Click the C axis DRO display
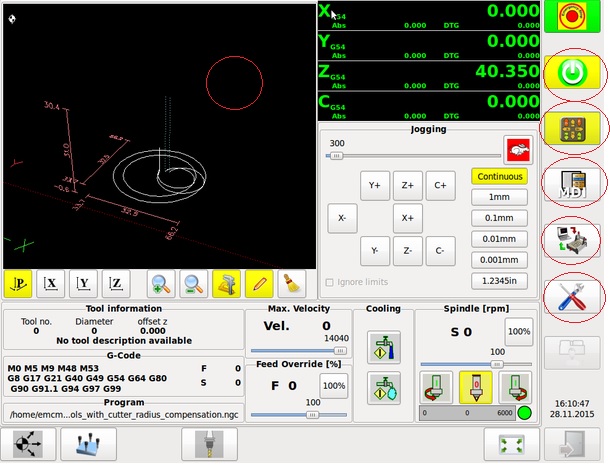 tap(429, 106)
